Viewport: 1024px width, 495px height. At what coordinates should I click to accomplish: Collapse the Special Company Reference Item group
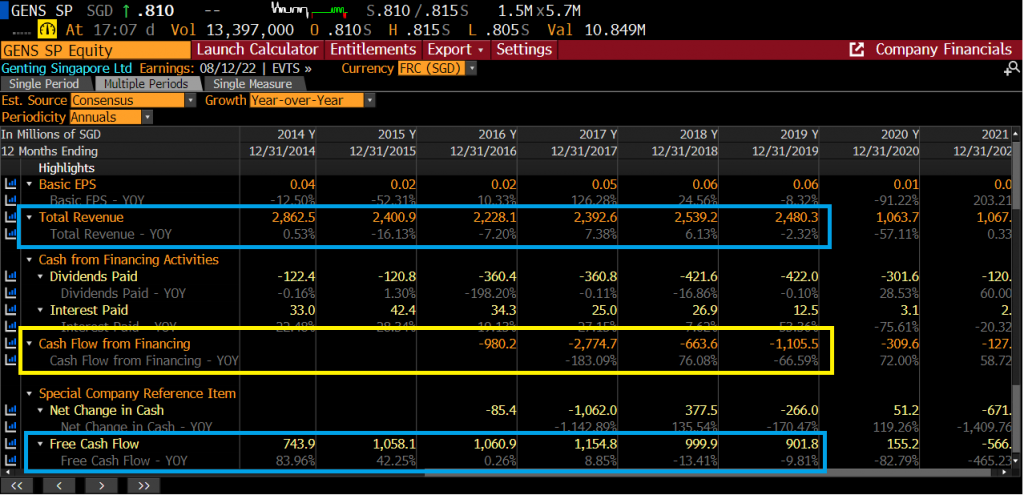pos(30,393)
